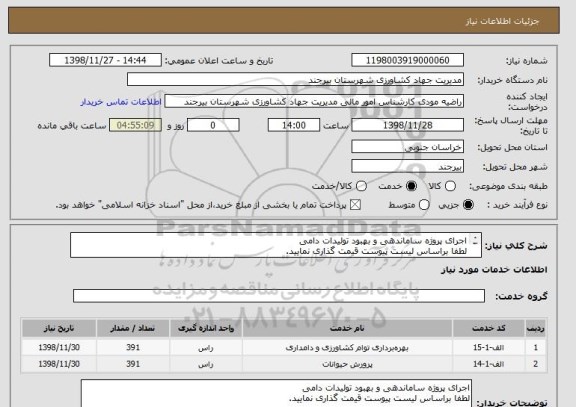
Task: Click the واحد اندازه گیری column header
Action: click(x=206, y=328)
